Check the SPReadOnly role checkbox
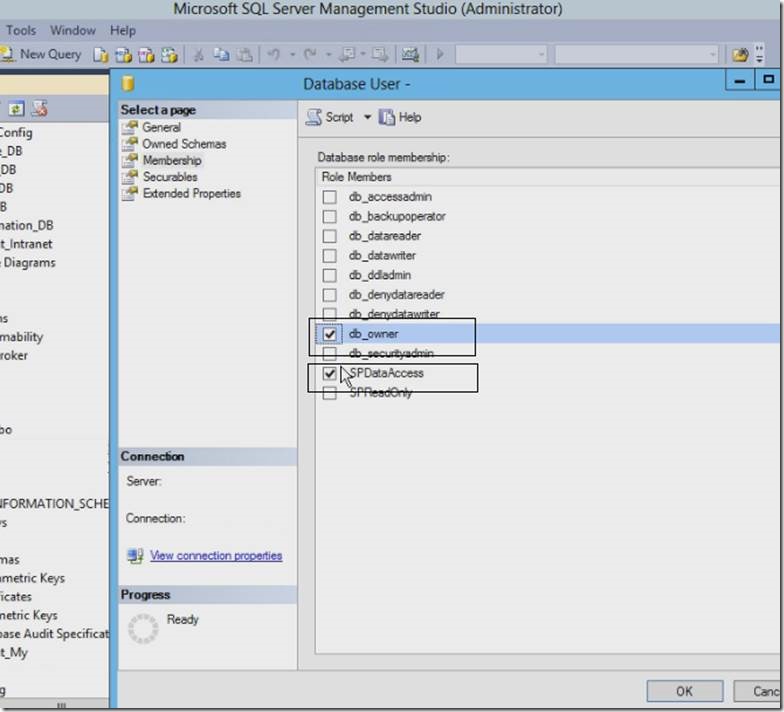 point(330,393)
